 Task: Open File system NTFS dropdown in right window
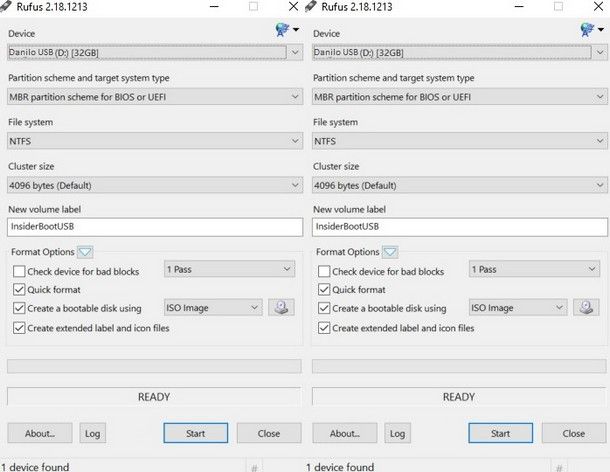459,141
